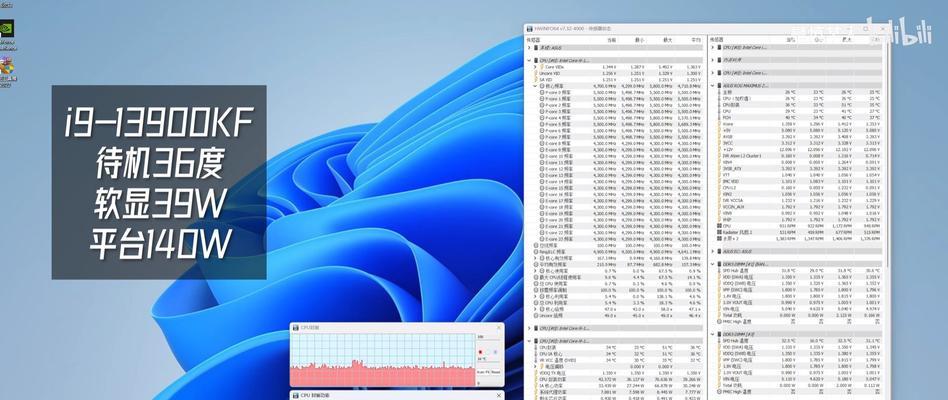Viewport: 948px width, 400px height.
Task: Click the Ring/LLC frequency clock icon
Action: click(x=536, y=251)
